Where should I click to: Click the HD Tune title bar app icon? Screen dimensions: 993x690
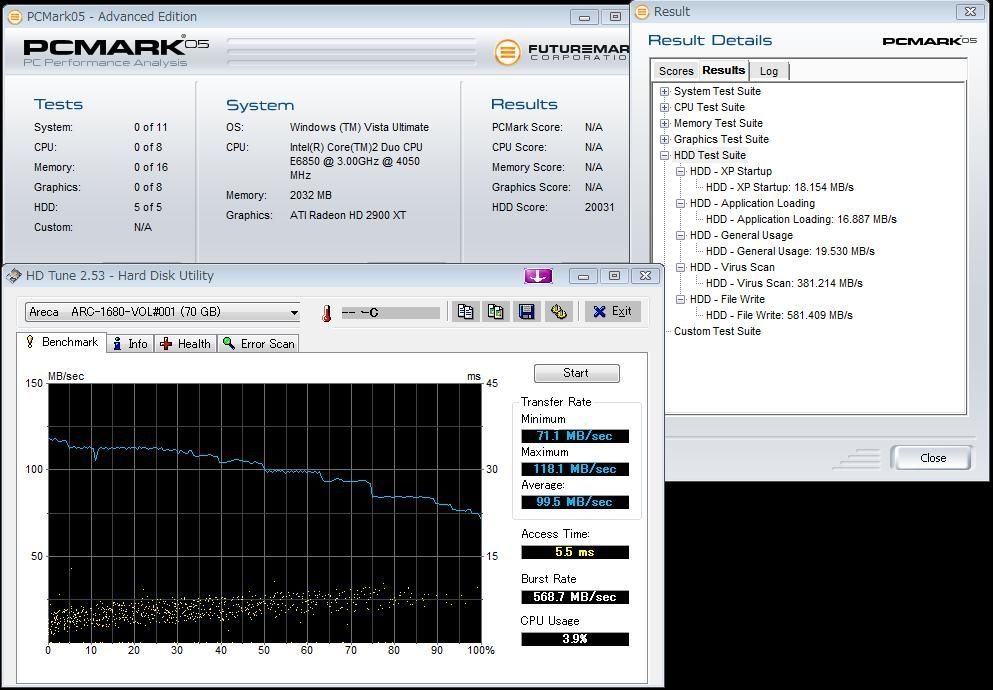tap(13, 276)
